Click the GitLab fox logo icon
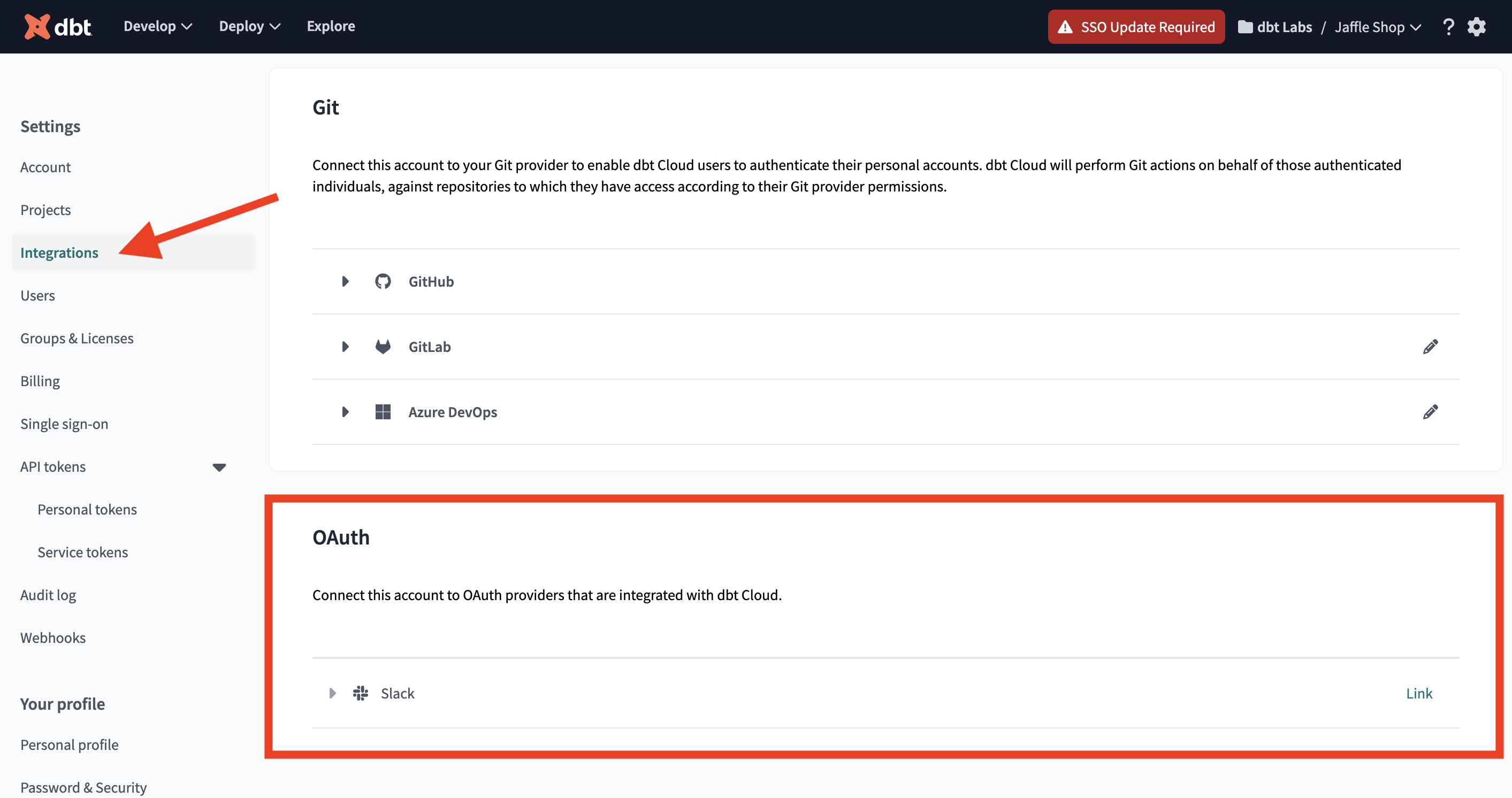Screen dimensions: 1512x798 (383, 347)
